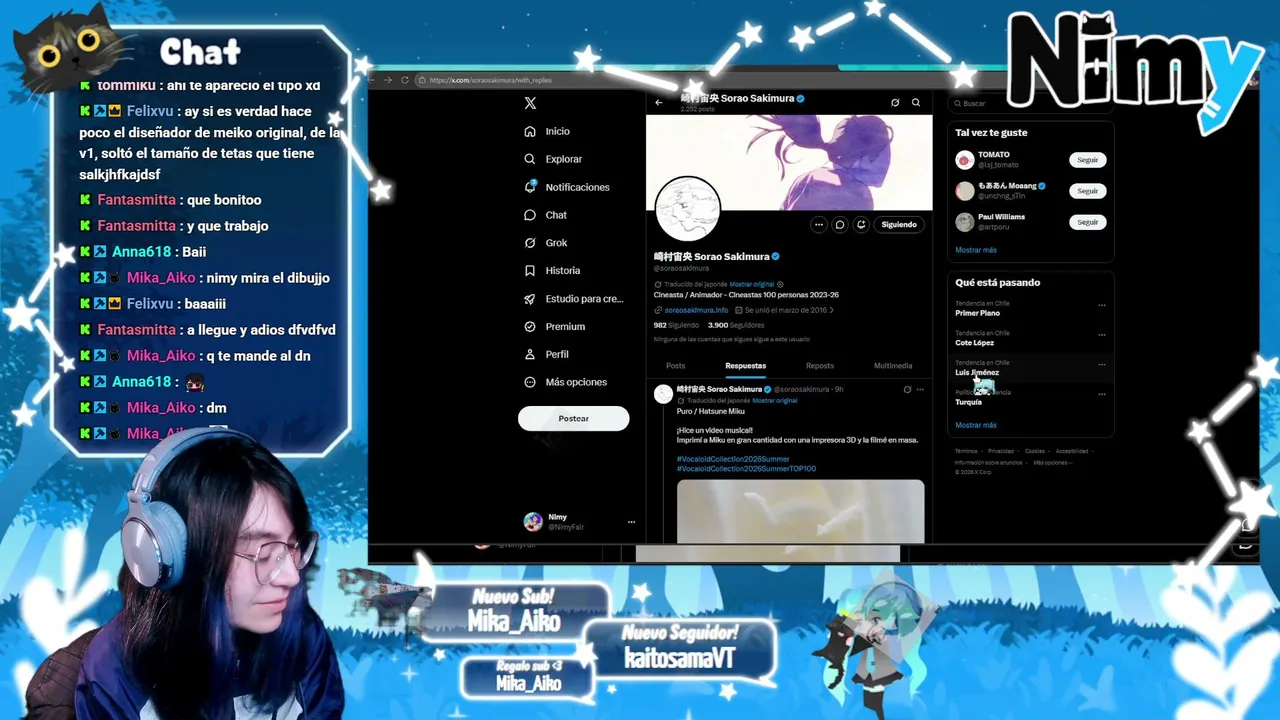Open Historia using the bookmark icon
The height and width of the screenshot is (720, 1280).
click(x=530, y=270)
